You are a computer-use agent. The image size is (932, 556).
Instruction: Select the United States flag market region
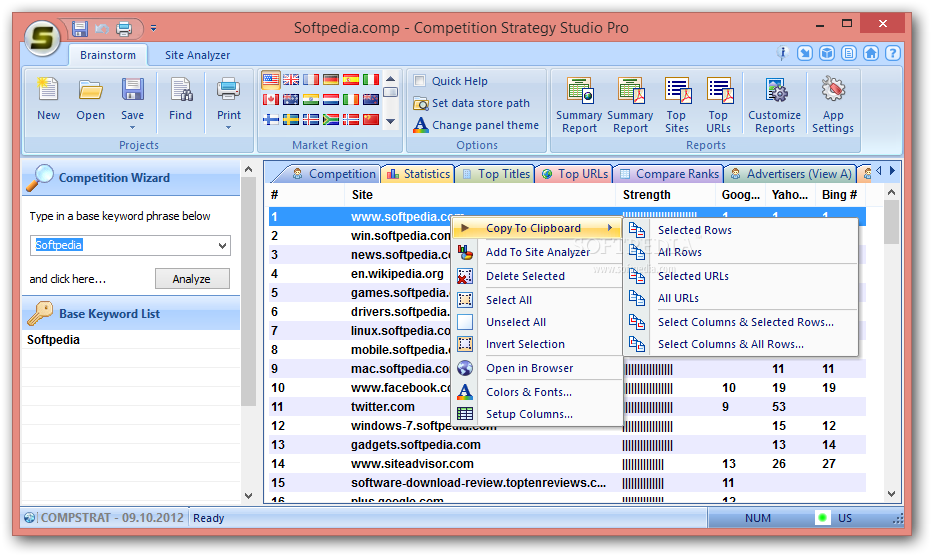pos(271,79)
